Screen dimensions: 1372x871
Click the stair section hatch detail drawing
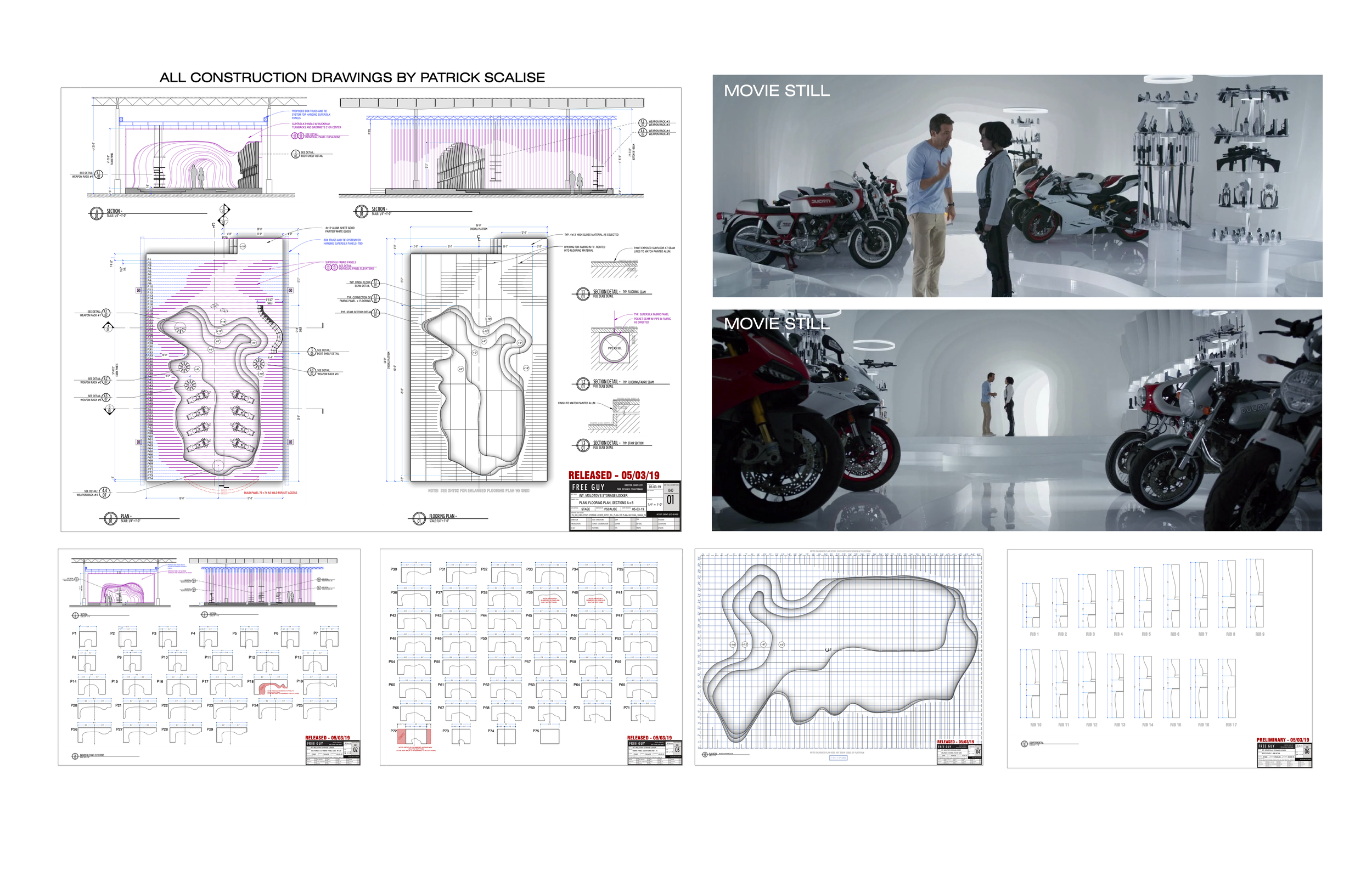point(614,416)
